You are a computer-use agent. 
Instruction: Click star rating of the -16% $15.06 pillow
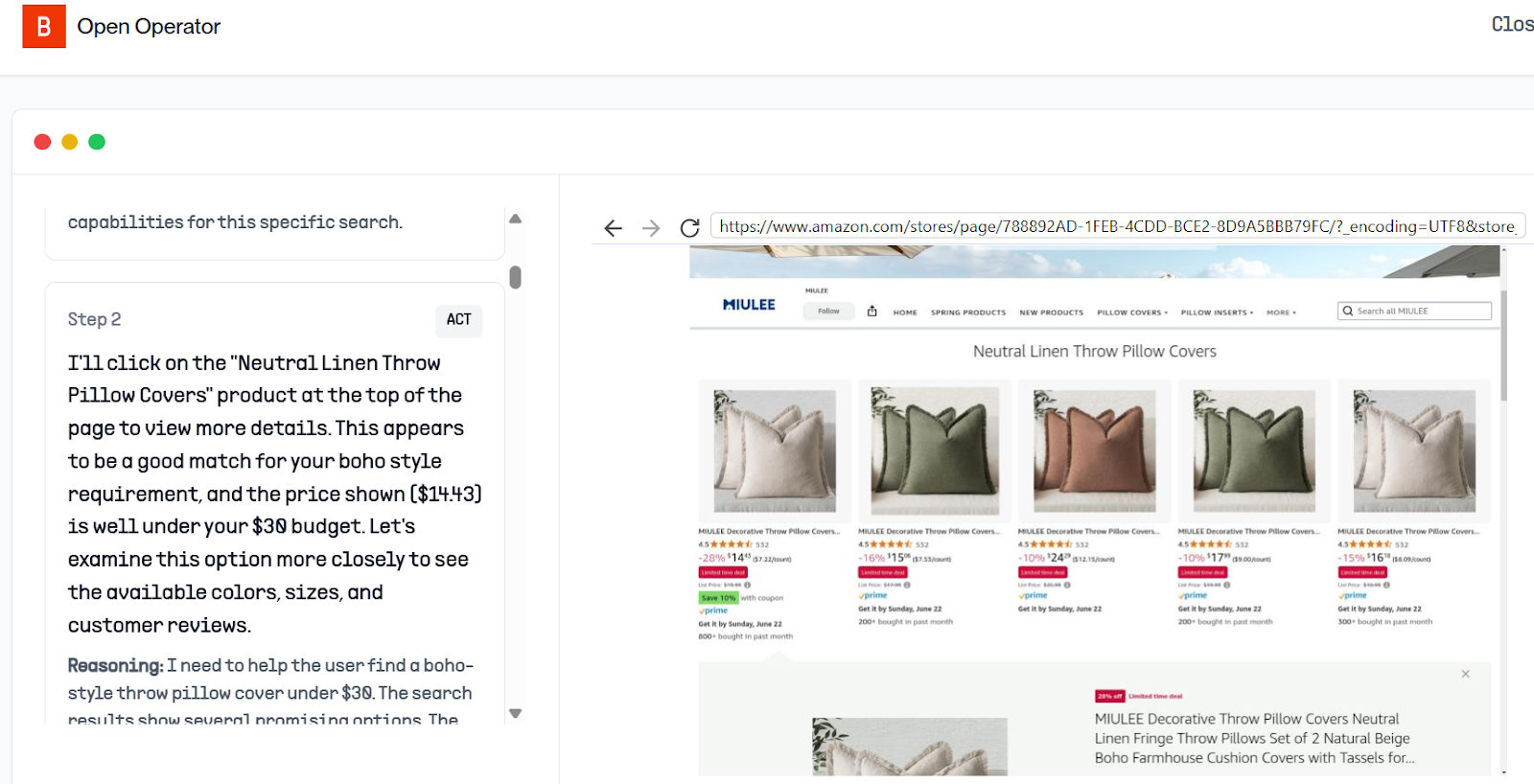892,544
